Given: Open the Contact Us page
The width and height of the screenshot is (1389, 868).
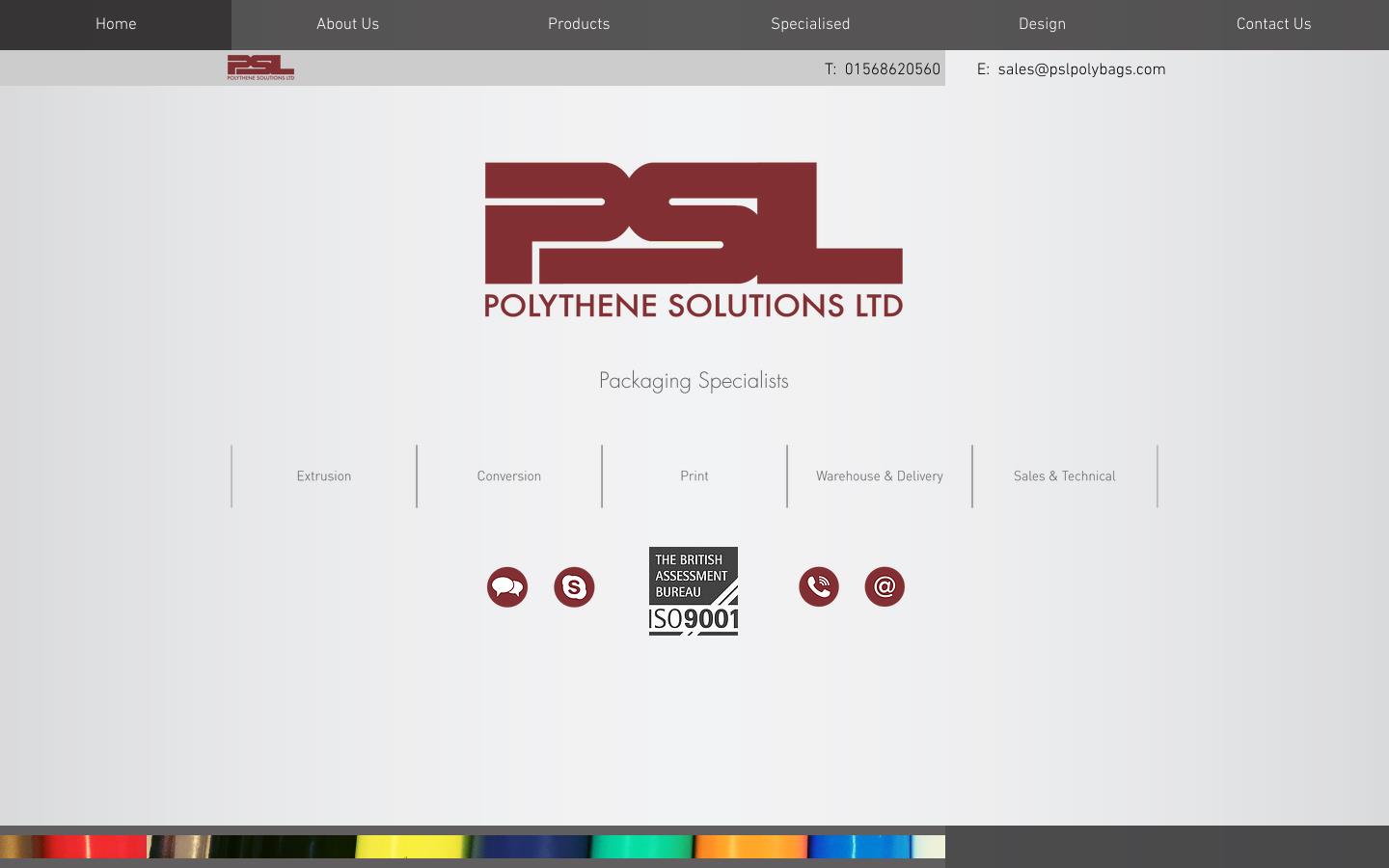Looking at the screenshot, I should click(1273, 24).
